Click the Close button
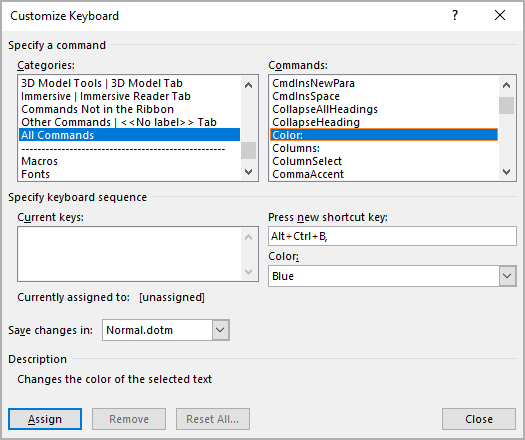The image size is (525, 440). pyautogui.click(x=479, y=419)
